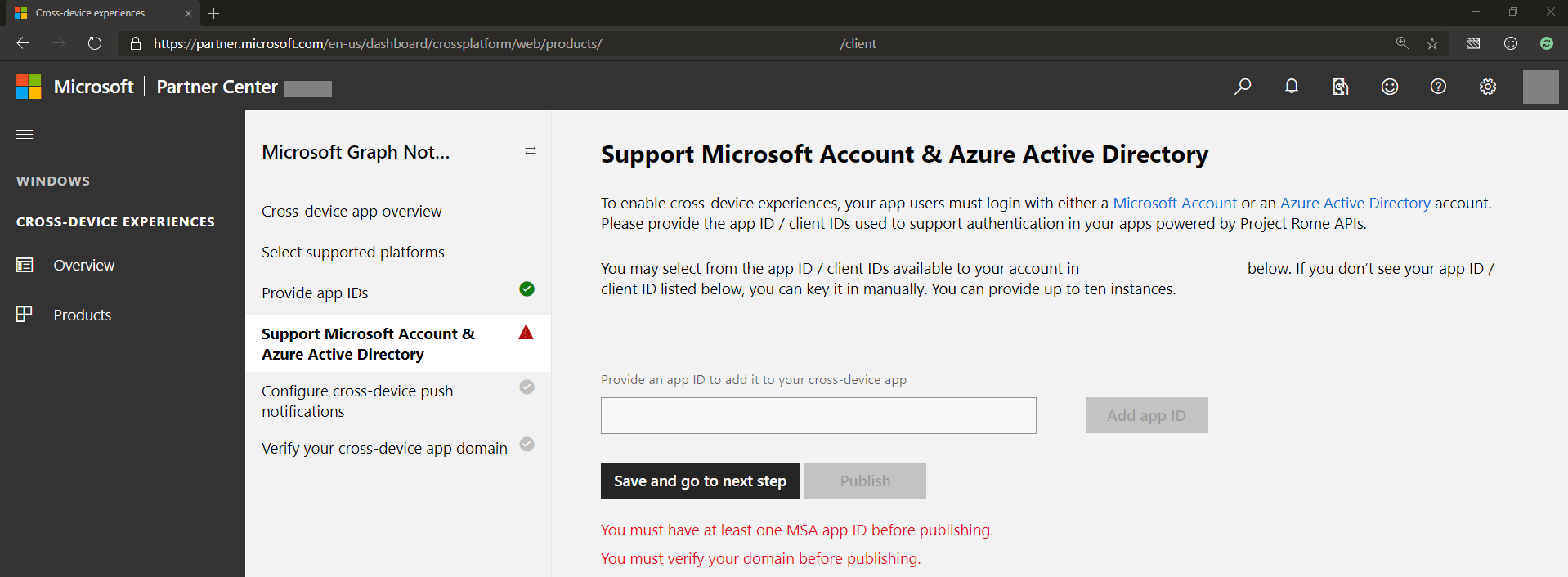Open the browser feedback smiley icon
Screen dimensions: 1568x577
(x=1511, y=43)
